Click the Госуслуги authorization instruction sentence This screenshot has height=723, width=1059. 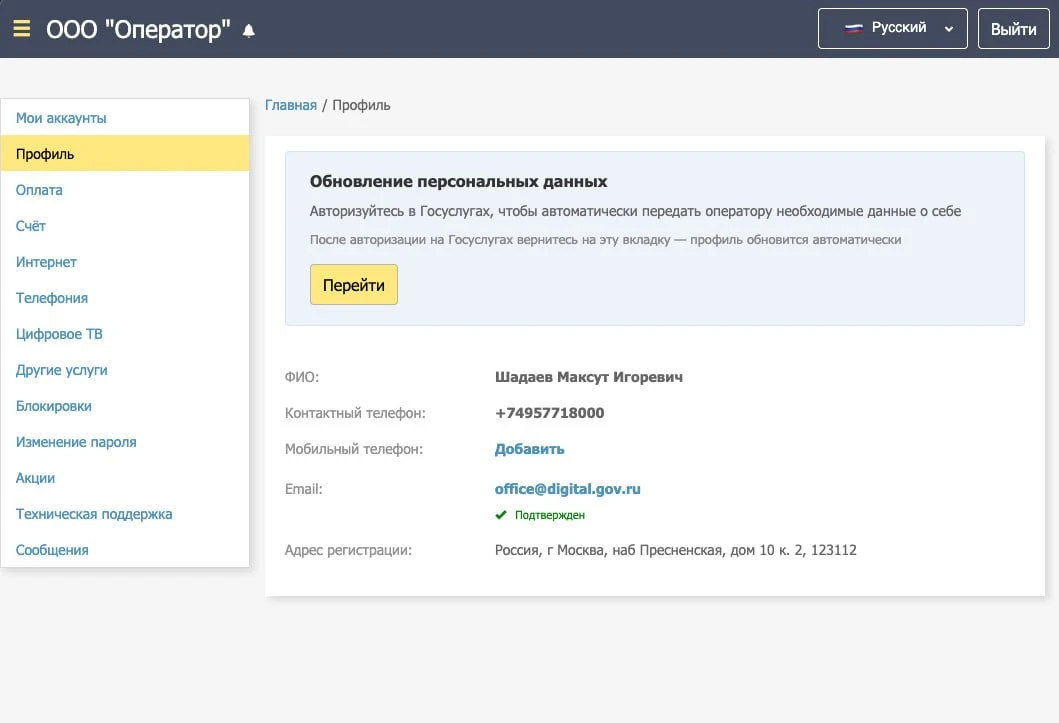tap(635, 211)
